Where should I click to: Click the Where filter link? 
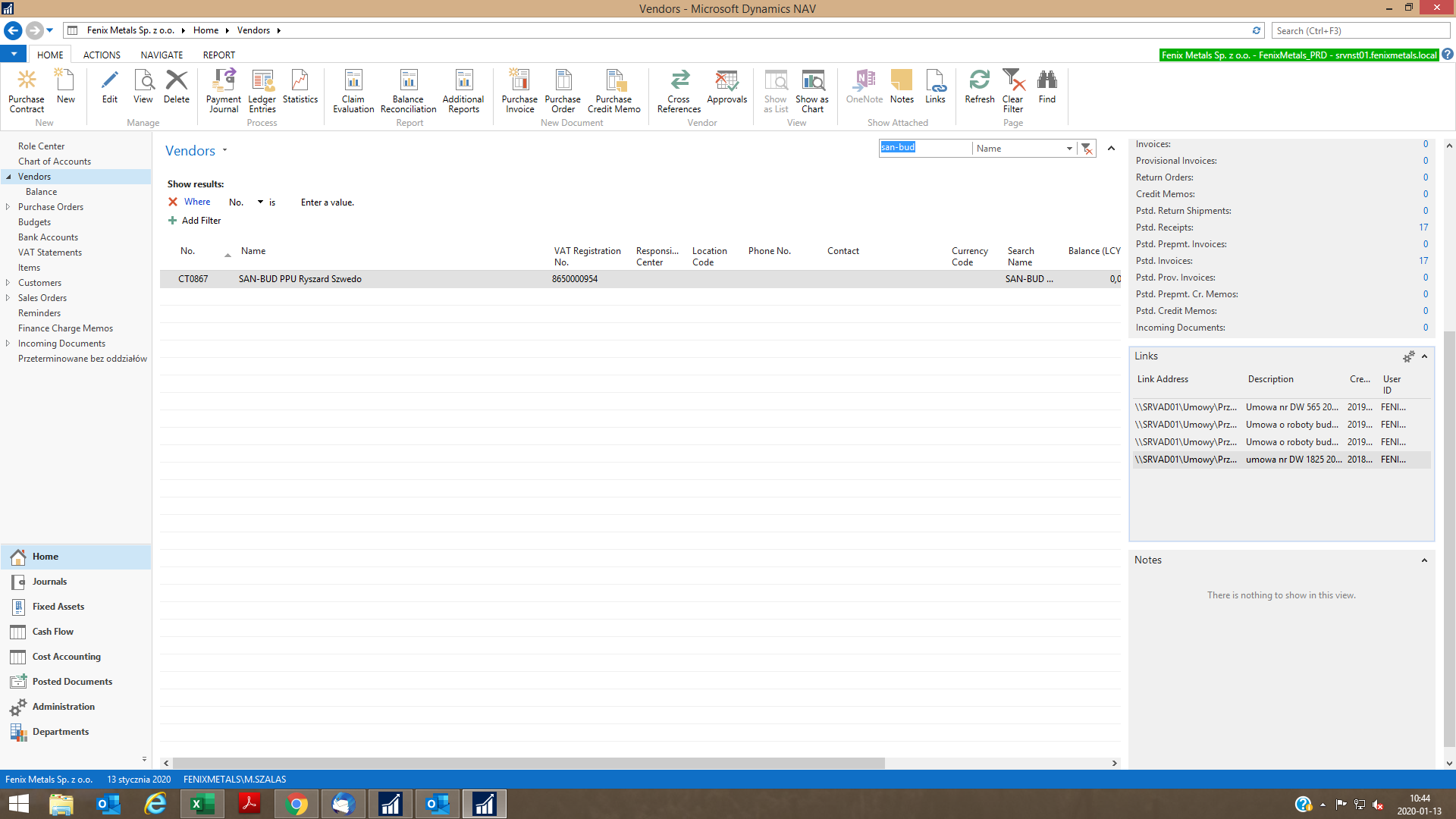pos(197,202)
